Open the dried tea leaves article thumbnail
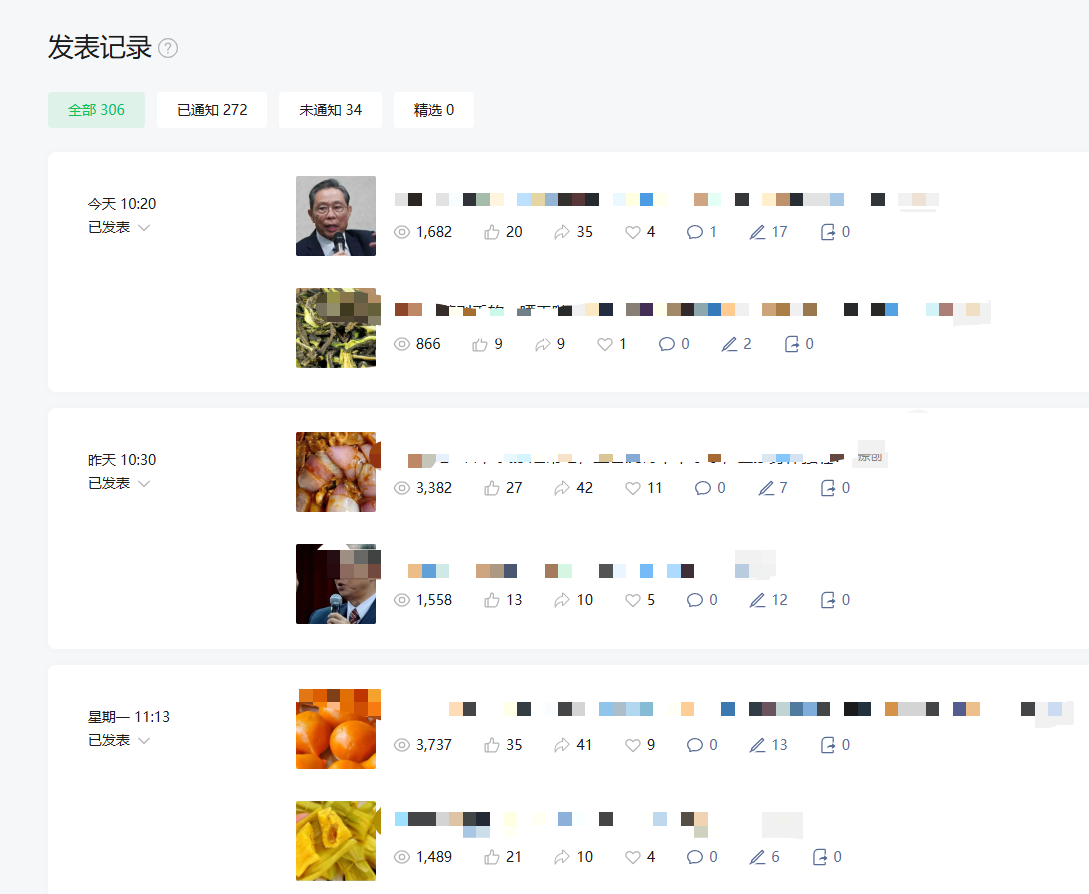Viewport: 1089px width, 894px height. [338, 328]
